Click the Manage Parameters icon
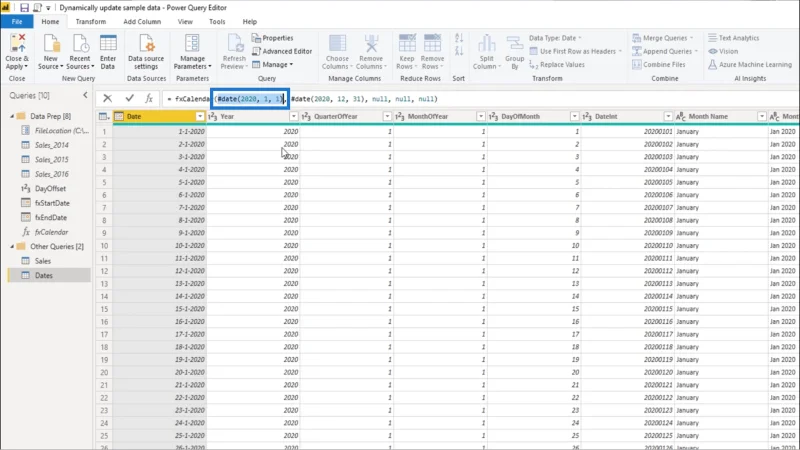This screenshot has height=450, width=800. [x=192, y=43]
